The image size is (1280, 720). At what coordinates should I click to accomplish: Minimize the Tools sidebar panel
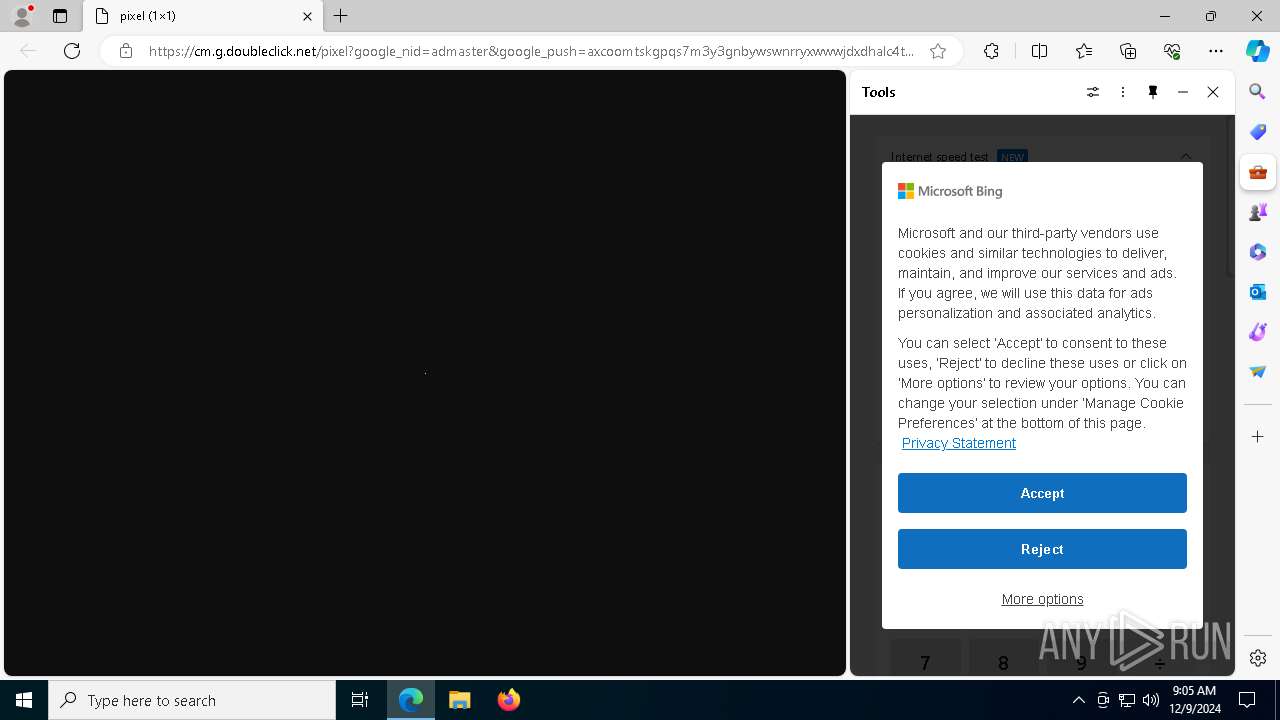point(1183,92)
